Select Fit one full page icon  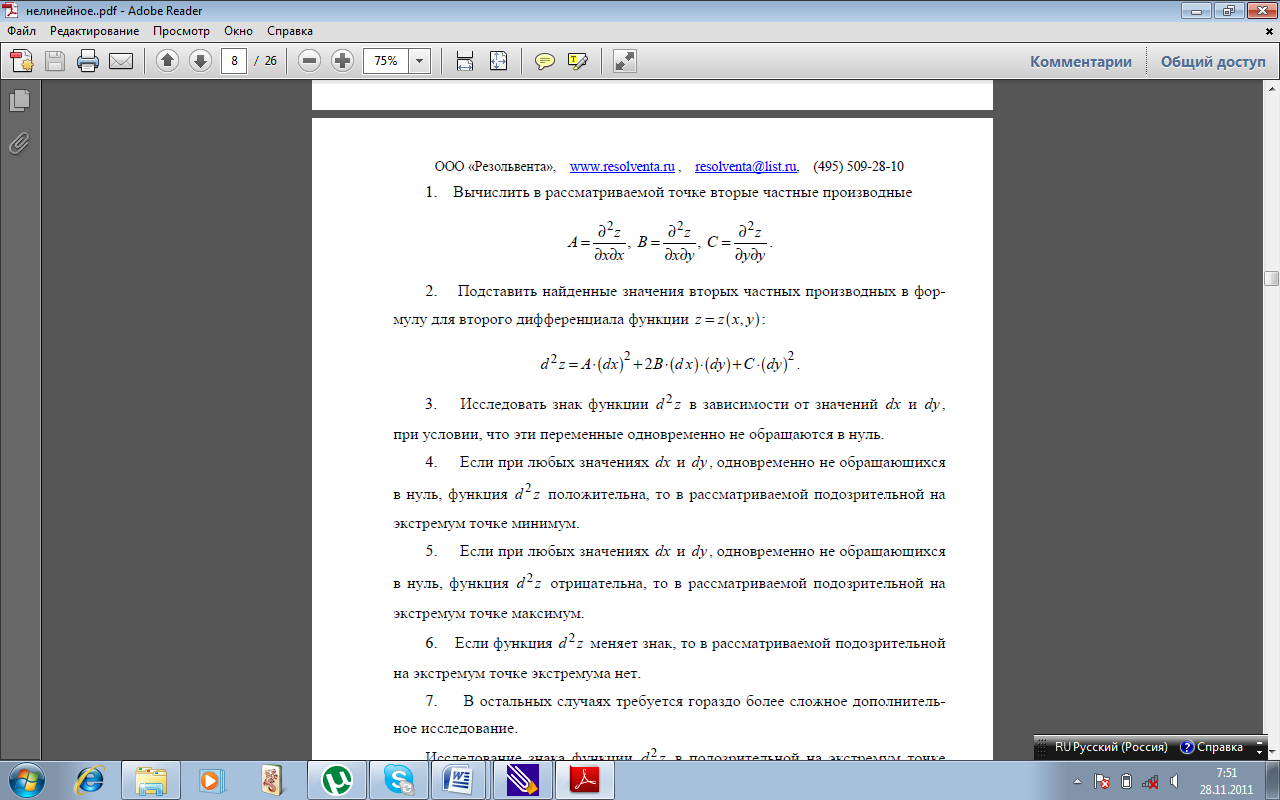[x=498, y=61]
